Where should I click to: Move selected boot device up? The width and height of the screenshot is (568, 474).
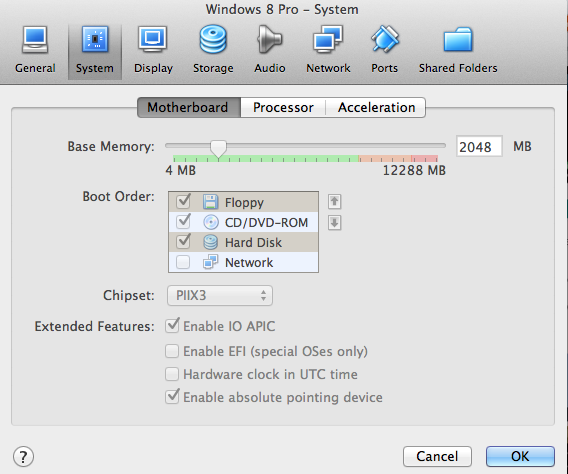[x=334, y=202]
